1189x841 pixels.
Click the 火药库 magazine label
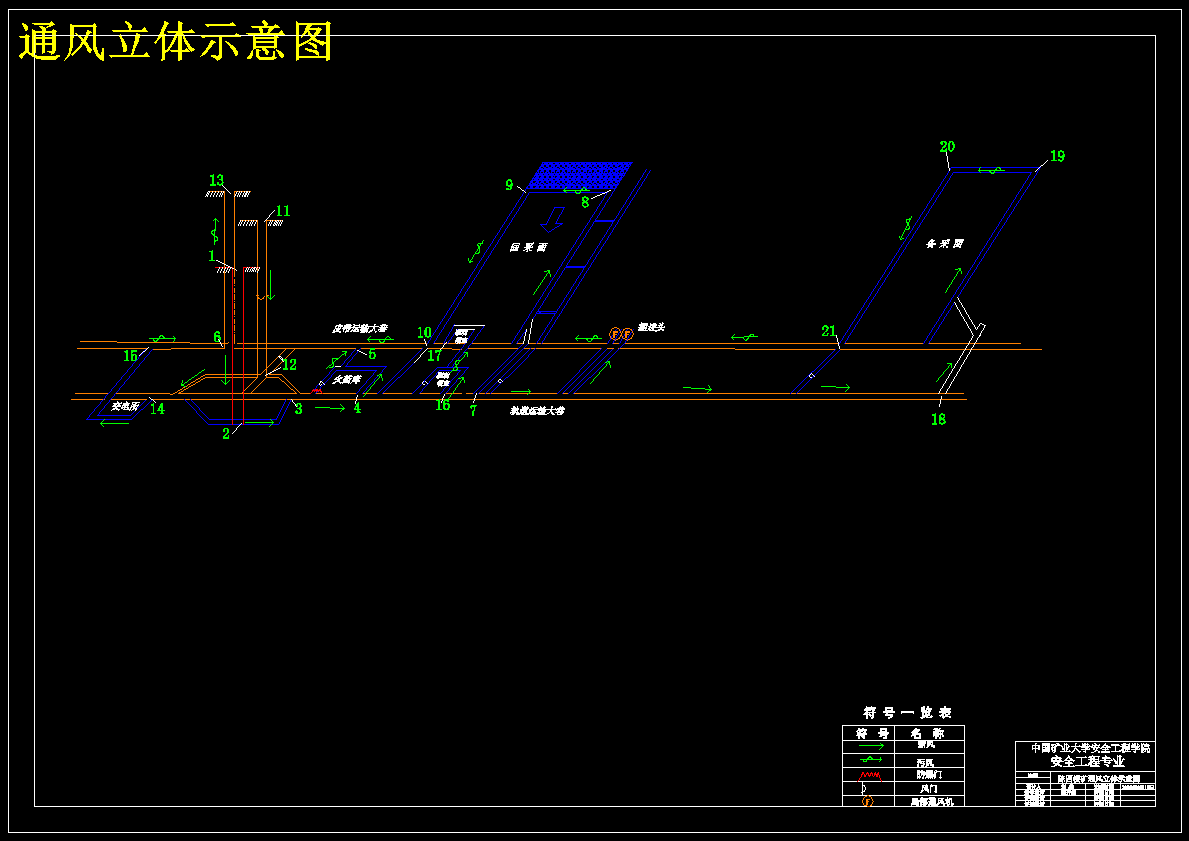coord(346,380)
